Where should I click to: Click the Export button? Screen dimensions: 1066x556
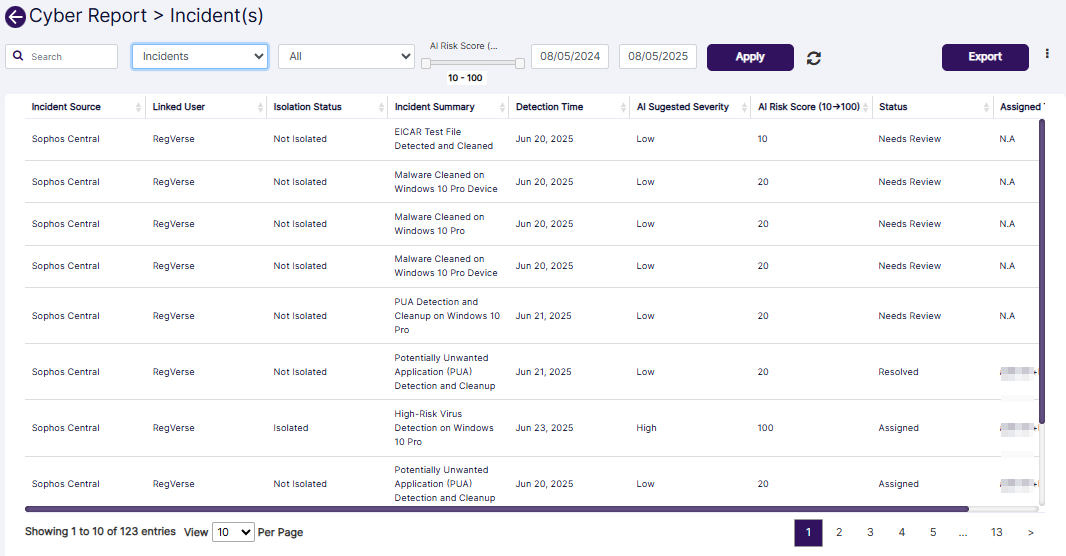point(985,57)
